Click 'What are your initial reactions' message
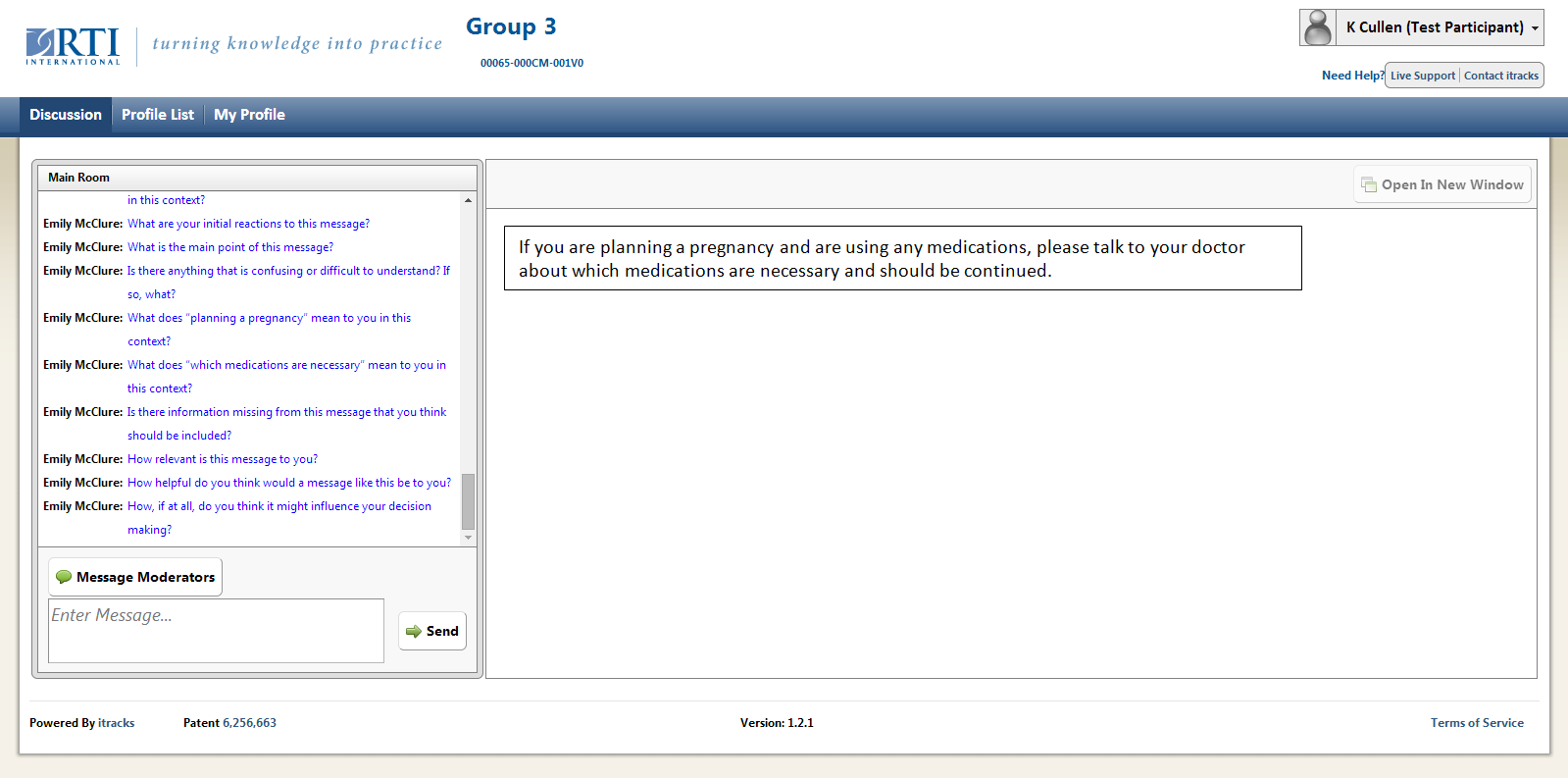1568x778 pixels. pyautogui.click(x=248, y=224)
